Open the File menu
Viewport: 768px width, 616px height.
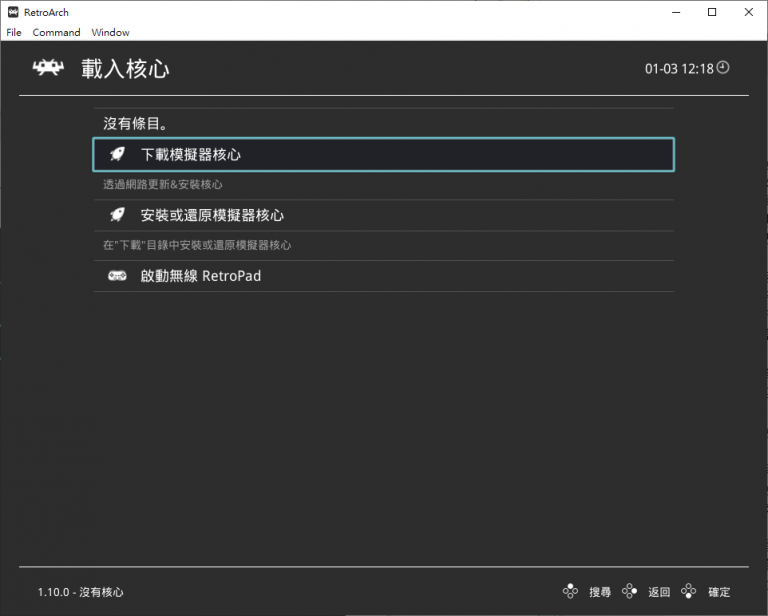(x=14, y=32)
